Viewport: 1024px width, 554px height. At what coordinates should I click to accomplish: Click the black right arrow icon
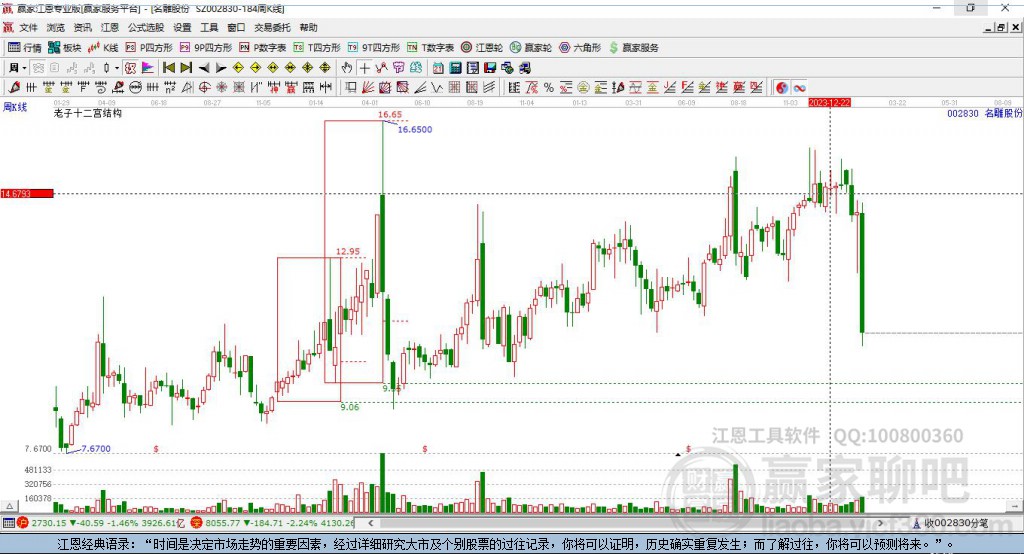click(221, 68)
